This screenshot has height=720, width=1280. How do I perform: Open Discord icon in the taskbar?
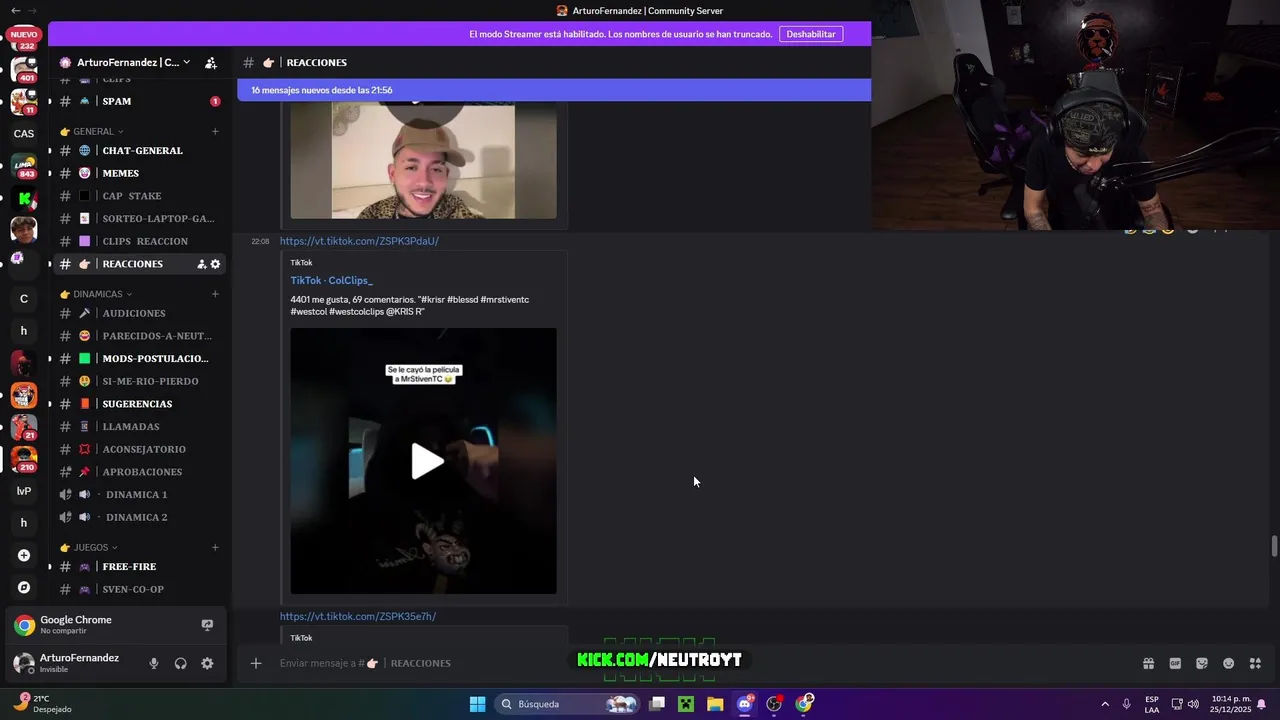click(x=745, y=704)
